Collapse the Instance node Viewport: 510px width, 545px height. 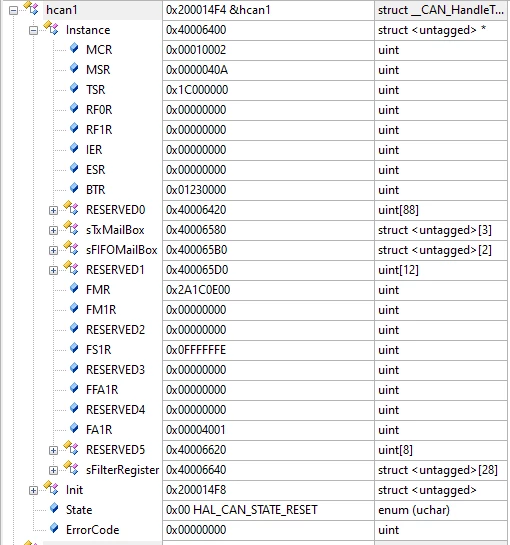coord(33,31)
